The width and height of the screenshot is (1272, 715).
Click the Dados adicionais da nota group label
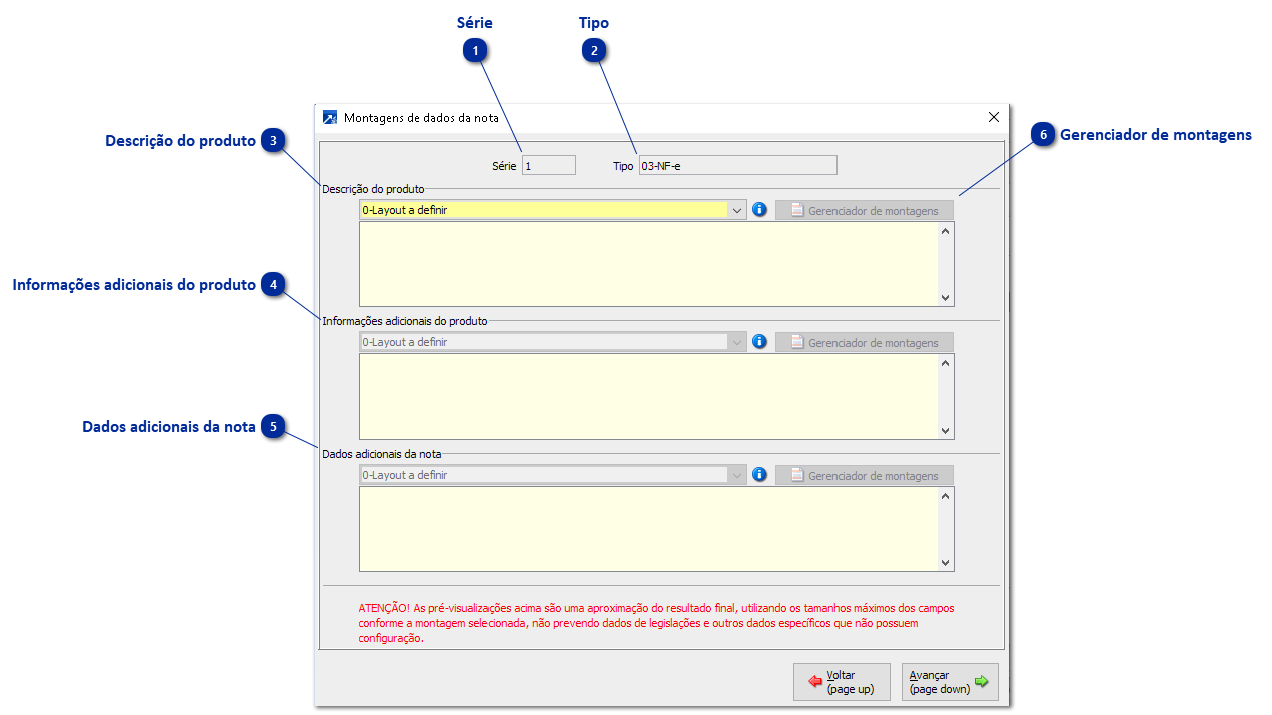[x=382, y=454]
